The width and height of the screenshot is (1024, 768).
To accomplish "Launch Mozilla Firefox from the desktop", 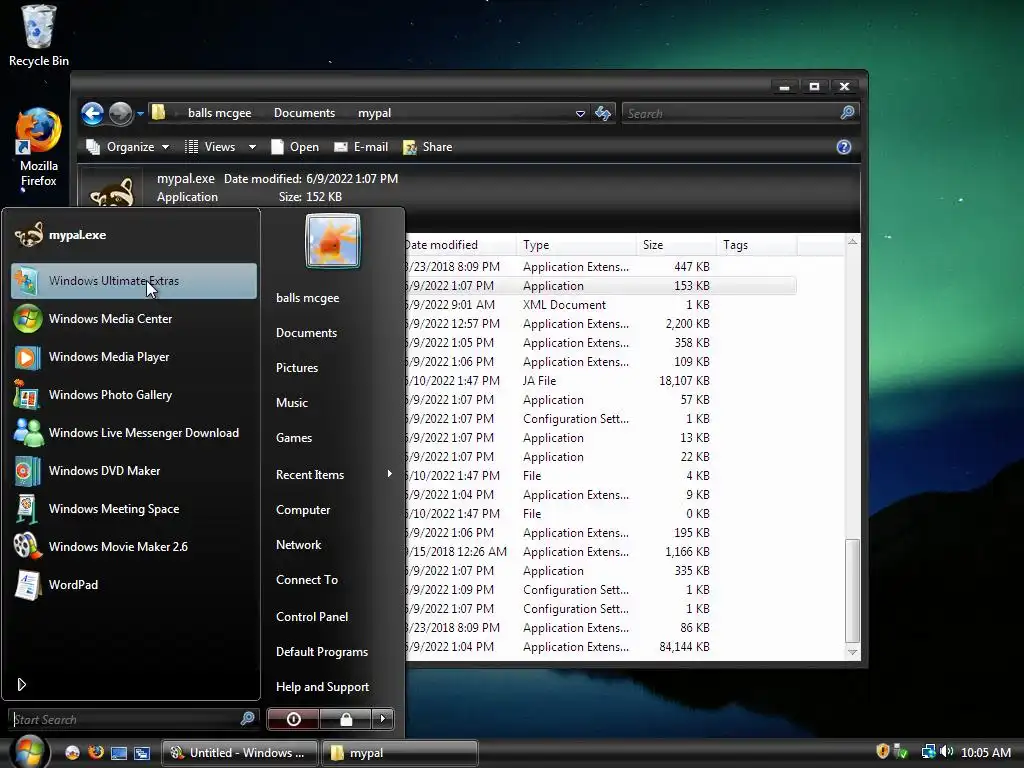I will [x=39, y=148].
